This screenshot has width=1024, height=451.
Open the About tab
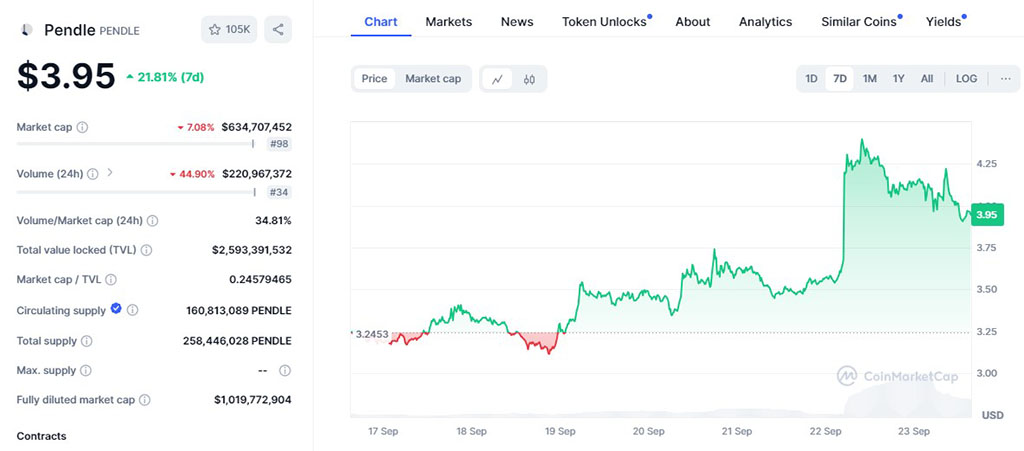693,22
